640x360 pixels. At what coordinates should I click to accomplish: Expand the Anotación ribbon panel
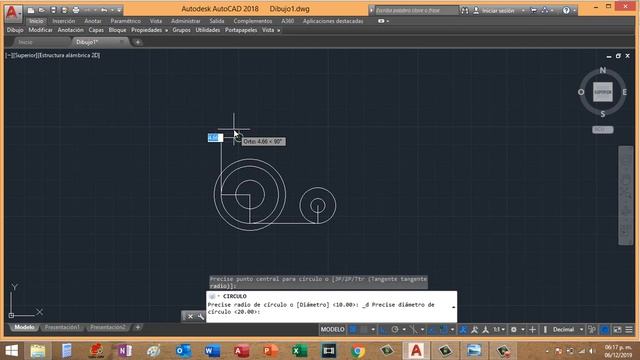[70, 30]
